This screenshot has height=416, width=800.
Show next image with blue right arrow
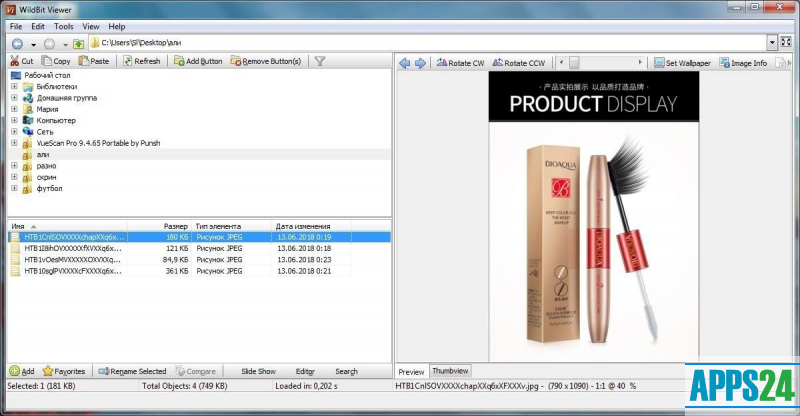point(420,63)
